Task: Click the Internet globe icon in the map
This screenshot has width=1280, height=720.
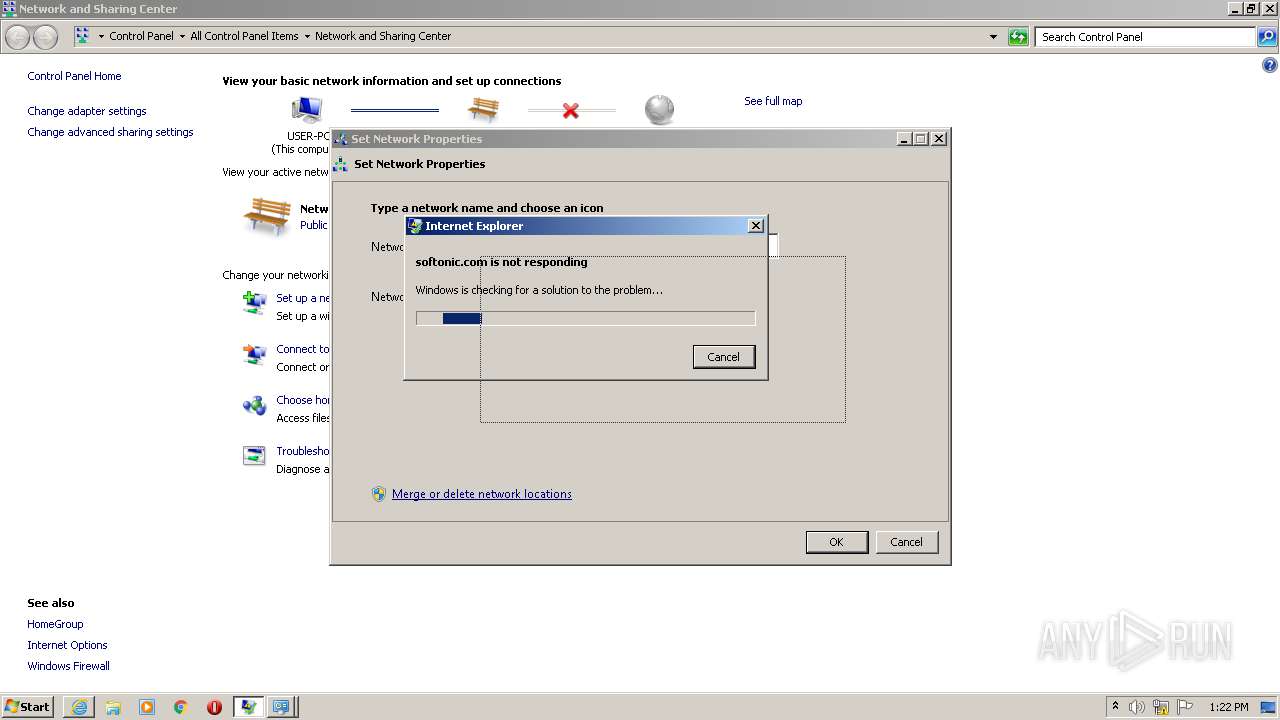Action: pos(659,109)
